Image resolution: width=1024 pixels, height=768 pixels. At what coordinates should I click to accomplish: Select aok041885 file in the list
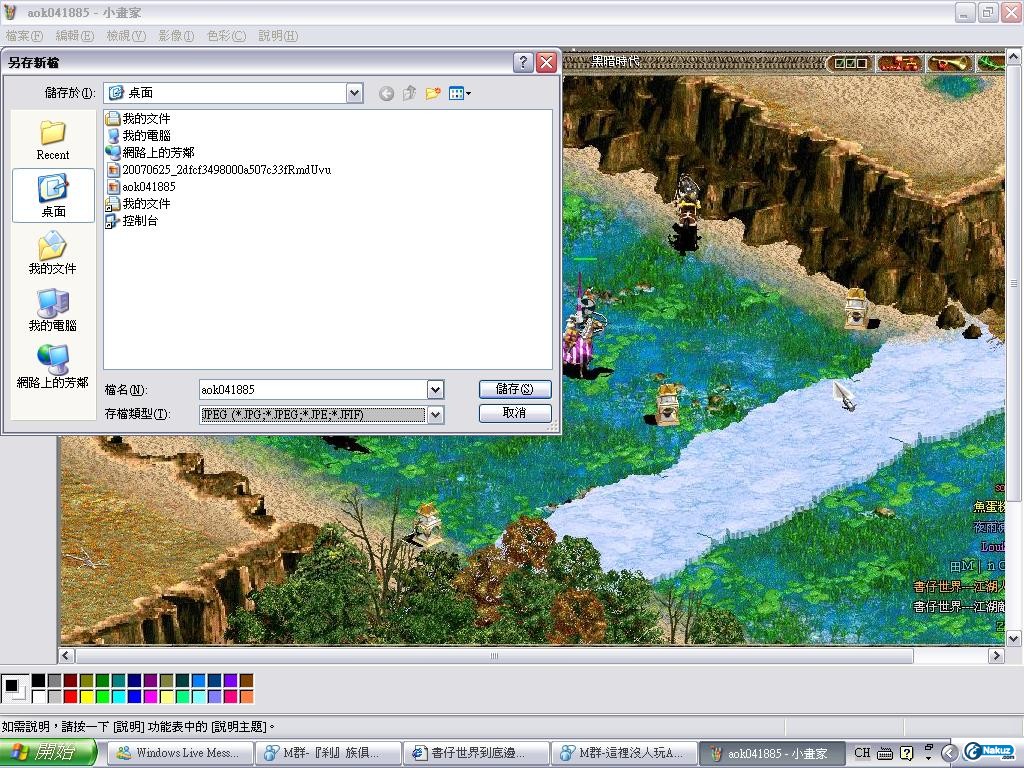coord(141,187)
